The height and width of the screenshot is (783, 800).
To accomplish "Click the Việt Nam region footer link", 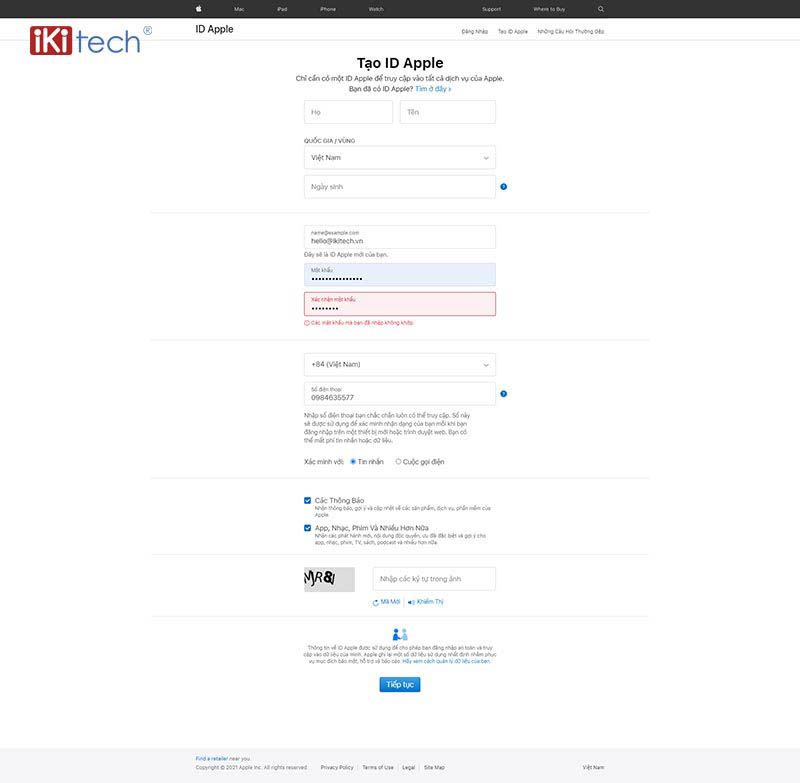I will (593, 767).
